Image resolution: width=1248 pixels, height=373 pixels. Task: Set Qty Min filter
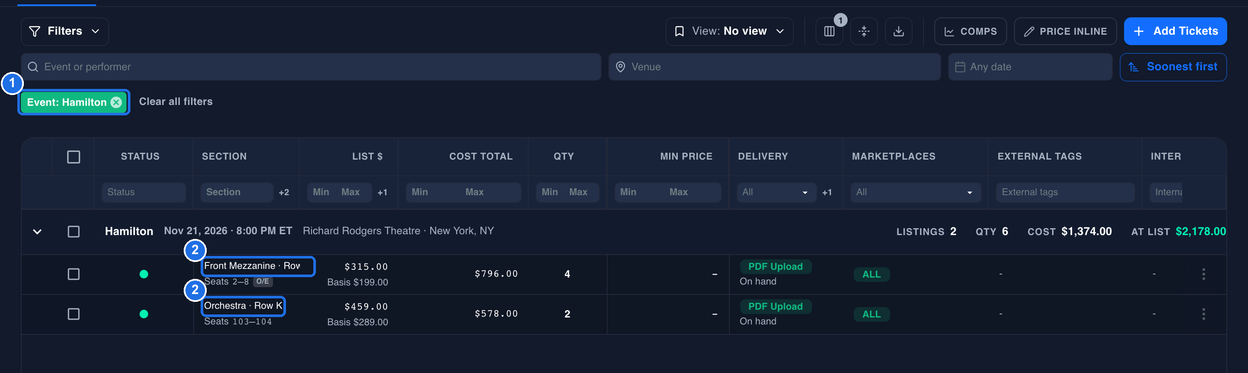[550, 192]
